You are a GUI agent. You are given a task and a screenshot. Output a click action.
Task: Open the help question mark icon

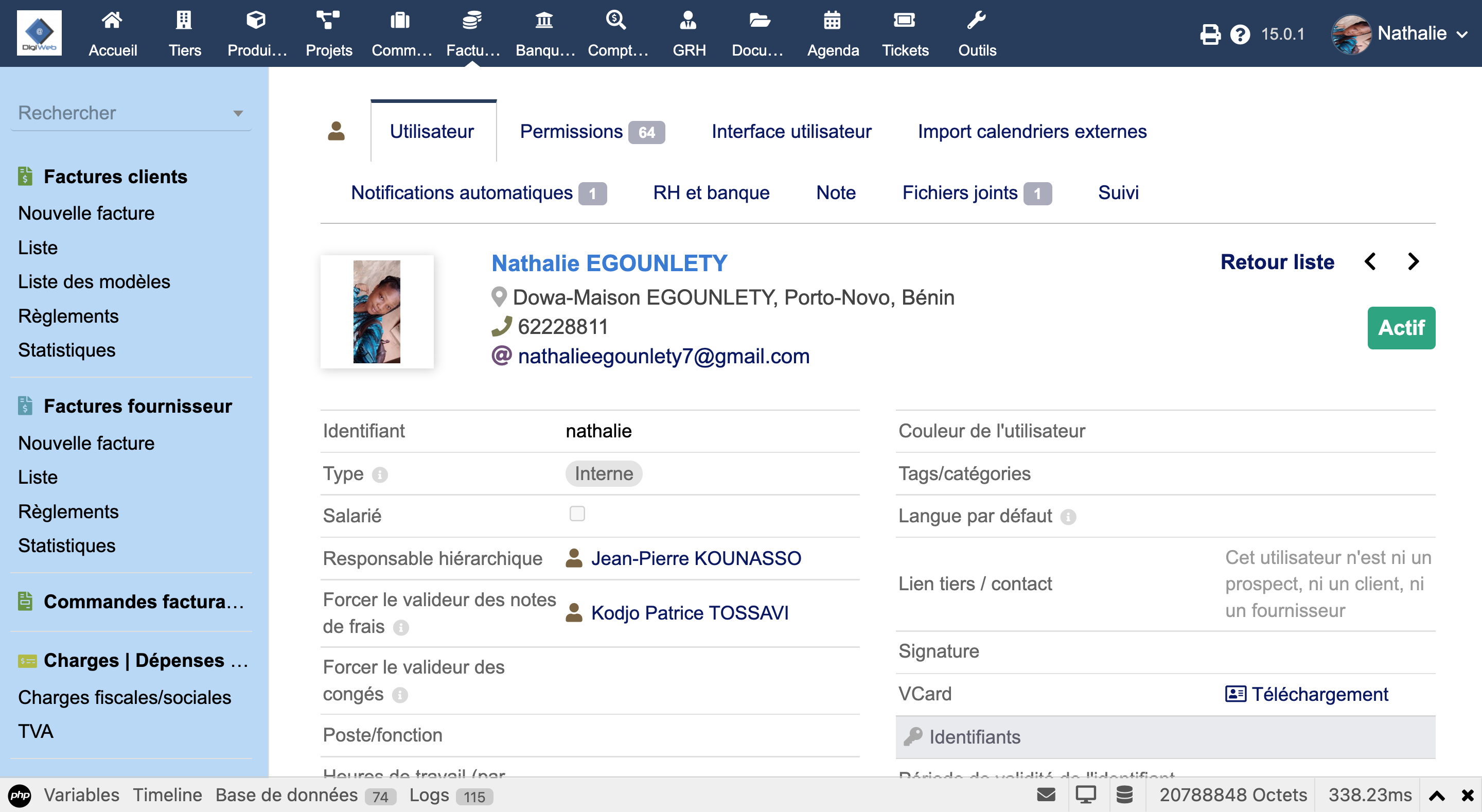pos(1240,34)
